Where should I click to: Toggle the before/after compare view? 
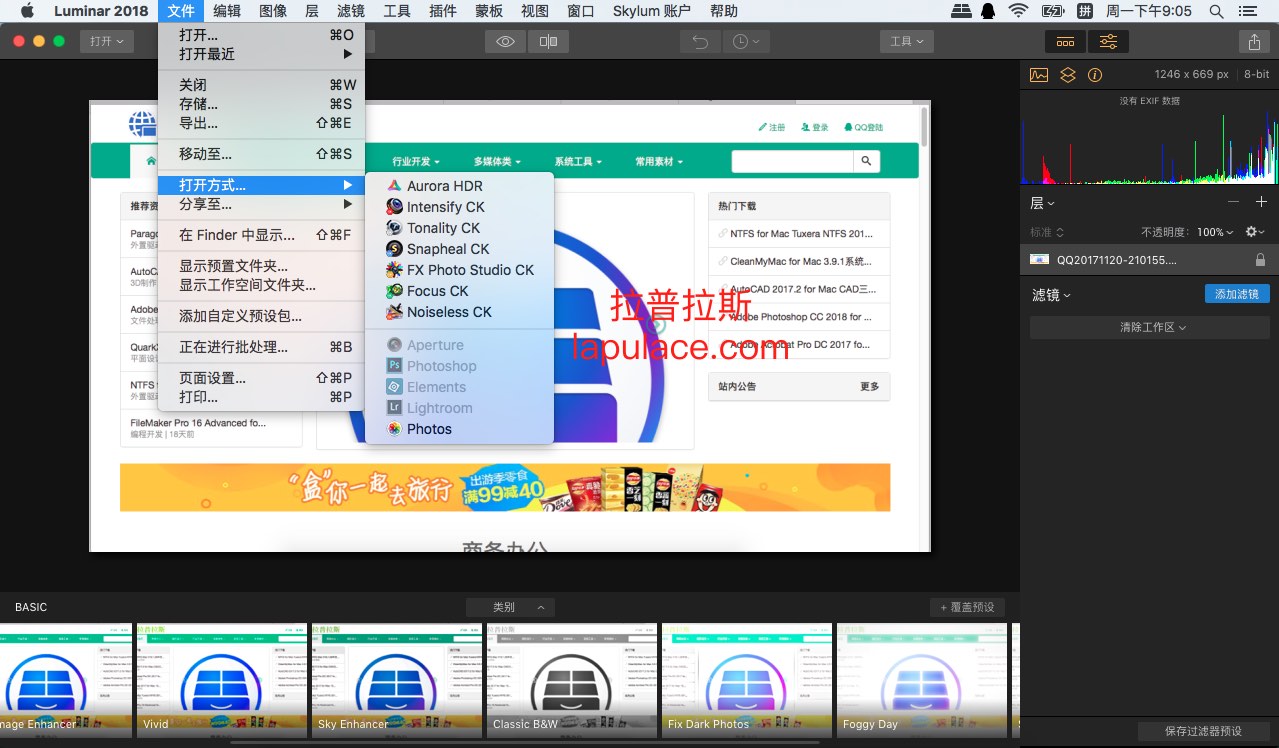point(548,42)
